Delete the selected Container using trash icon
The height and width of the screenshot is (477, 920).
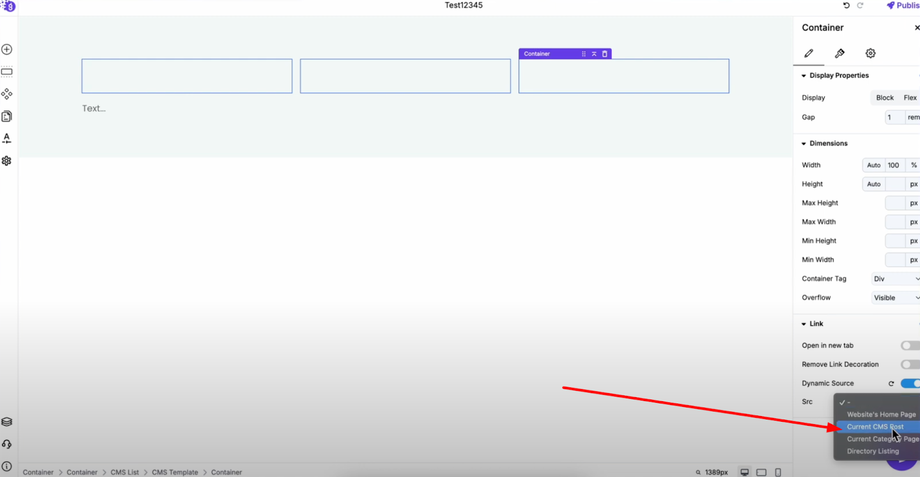pyautogui.click(x=605, y=54)
